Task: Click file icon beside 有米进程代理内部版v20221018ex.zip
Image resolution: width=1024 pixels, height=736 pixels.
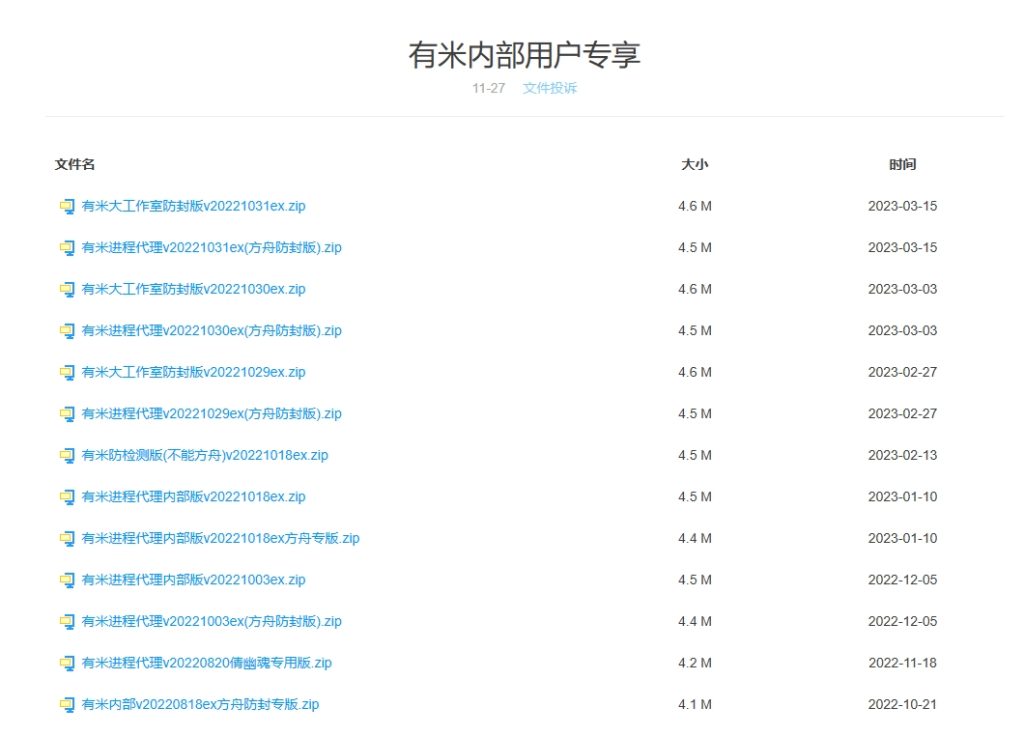Action: pos(67,498)
